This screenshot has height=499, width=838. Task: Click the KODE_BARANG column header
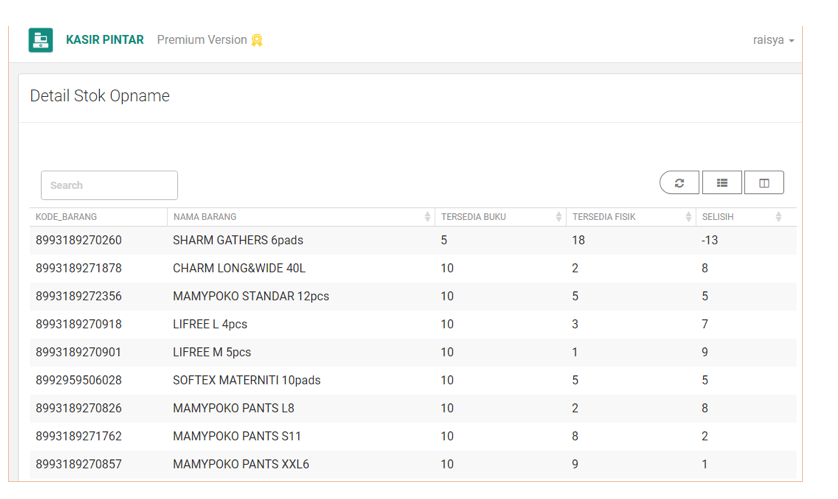click(66, 217)
